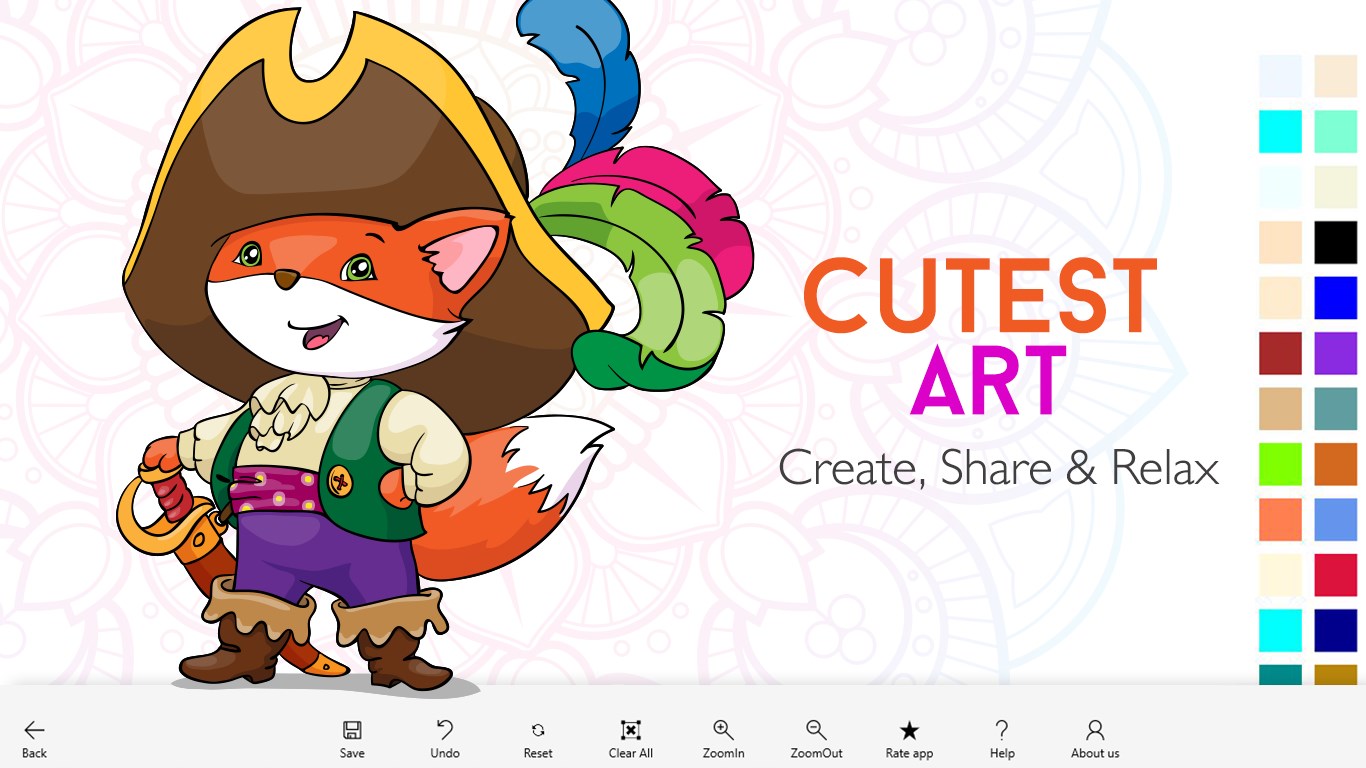The width and height of the screenshot is (1366, 768).
Task: Reset the picture
Action: pyautogui.click(x=538, y=739)
